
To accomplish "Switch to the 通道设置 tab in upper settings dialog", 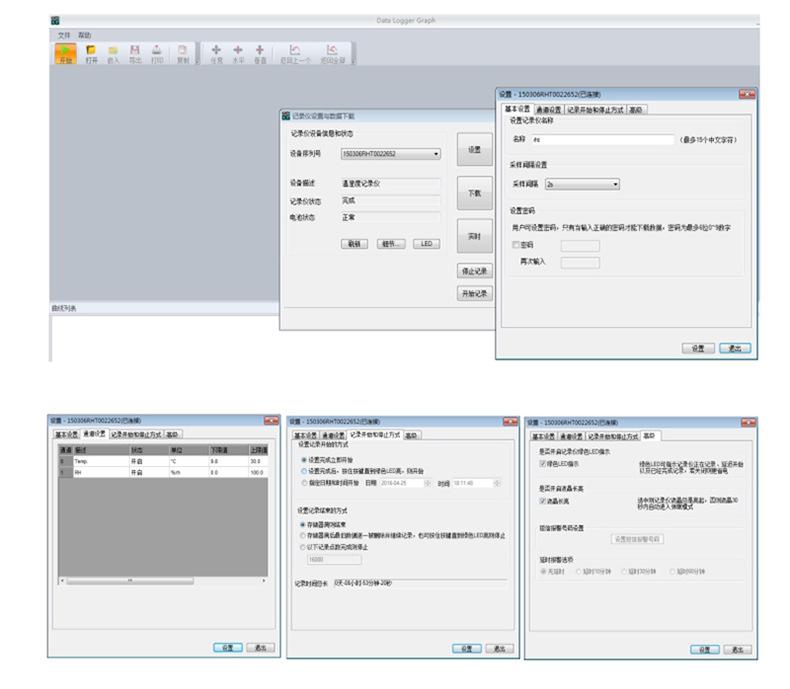I will (549, 109).
